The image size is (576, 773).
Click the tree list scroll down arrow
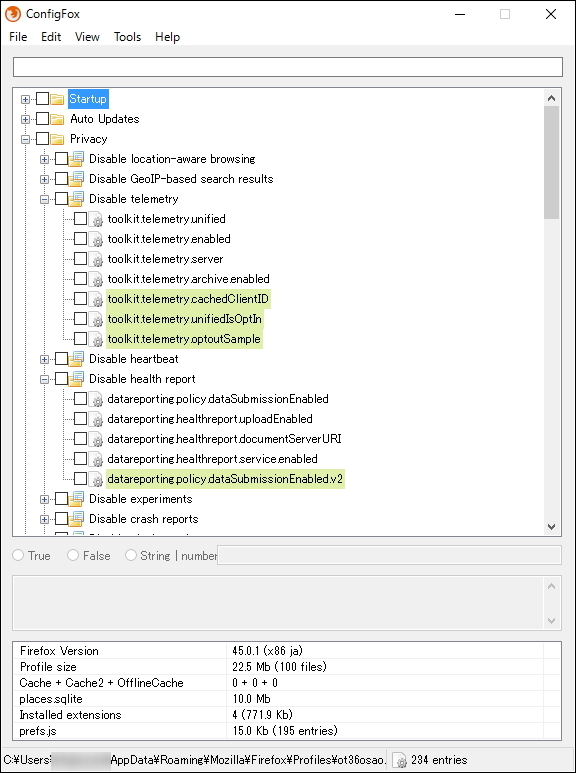tap(551, 527)
